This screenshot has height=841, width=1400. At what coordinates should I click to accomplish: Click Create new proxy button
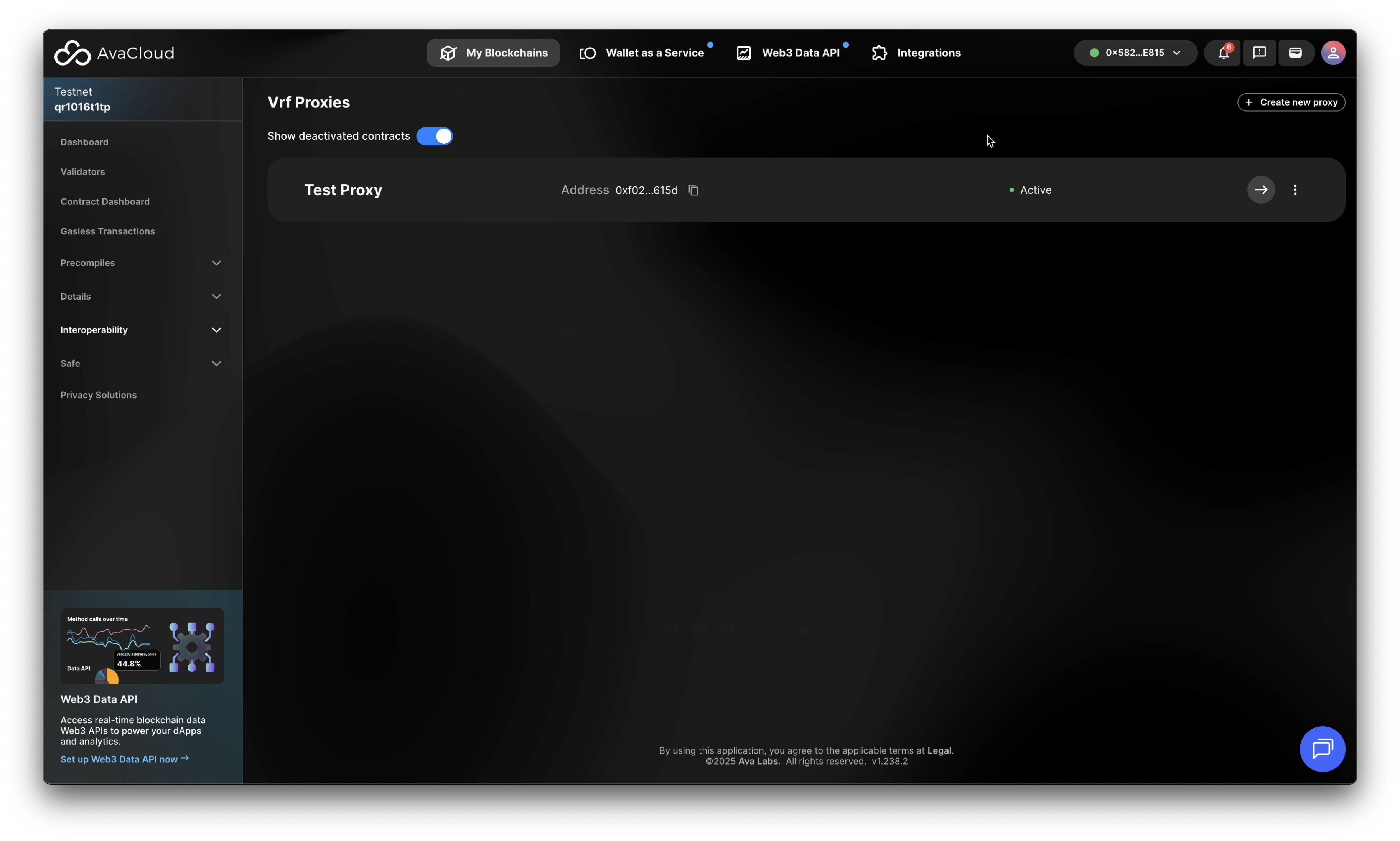tap(1291, 102)
